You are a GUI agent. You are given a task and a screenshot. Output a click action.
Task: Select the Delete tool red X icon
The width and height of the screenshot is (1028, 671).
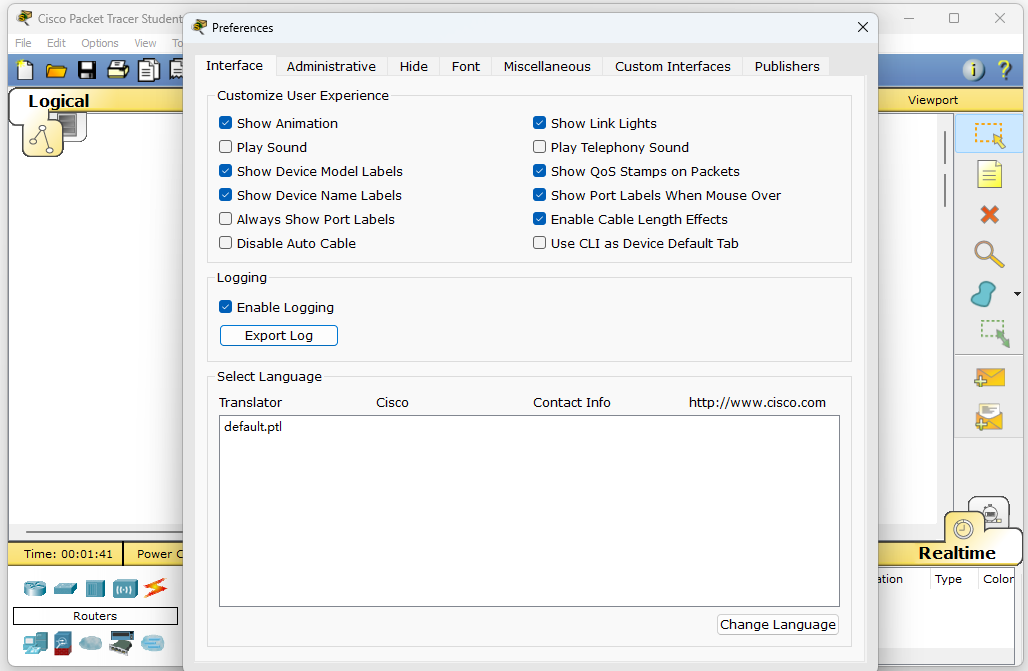989,214
